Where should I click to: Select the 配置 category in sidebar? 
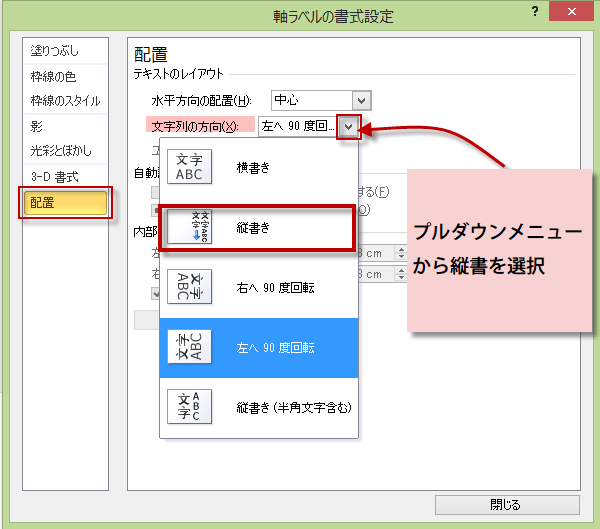tap(66, 203)
